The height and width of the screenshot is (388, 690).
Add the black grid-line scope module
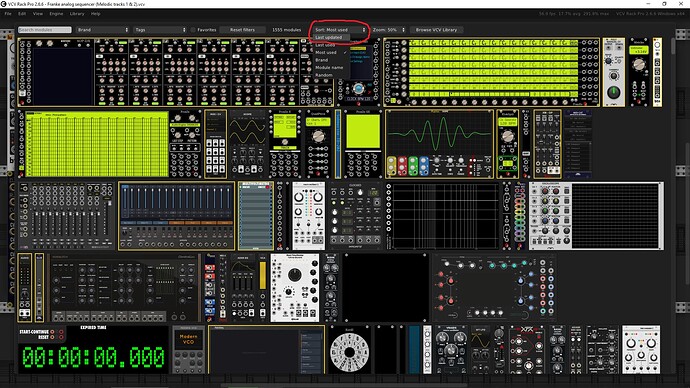[444, 216]
